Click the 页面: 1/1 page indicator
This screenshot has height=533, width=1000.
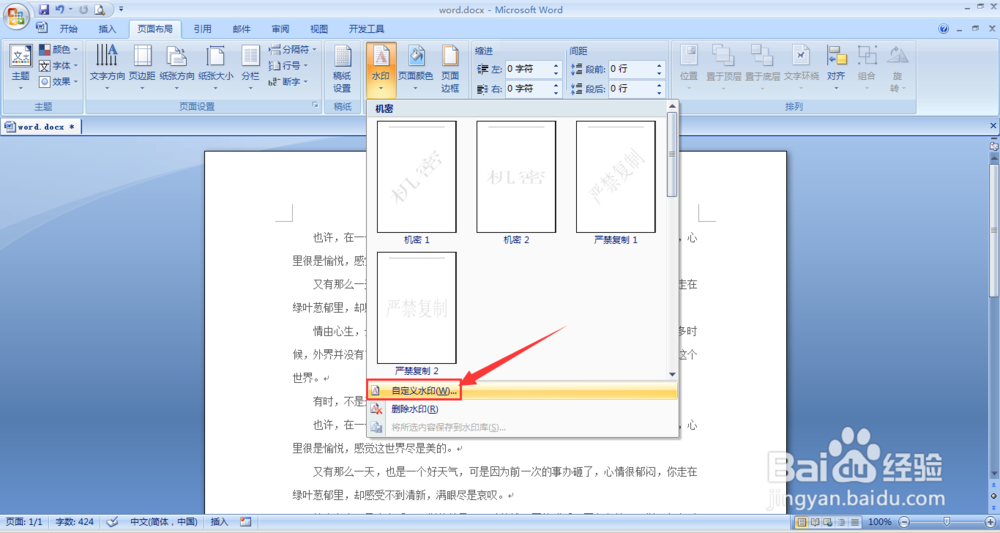click(23, 522)
